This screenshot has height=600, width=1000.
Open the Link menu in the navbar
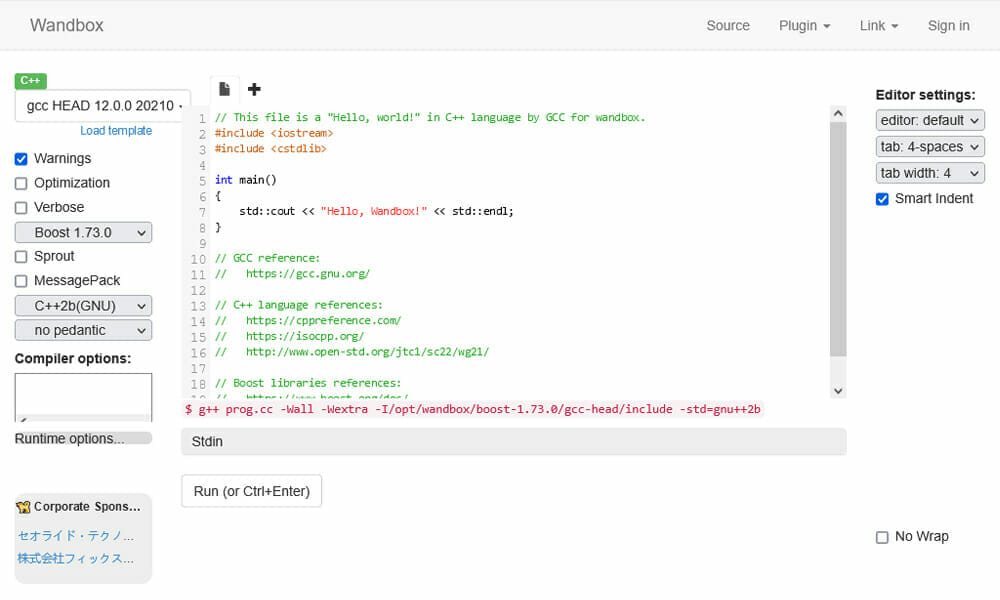tap(878, 26)
